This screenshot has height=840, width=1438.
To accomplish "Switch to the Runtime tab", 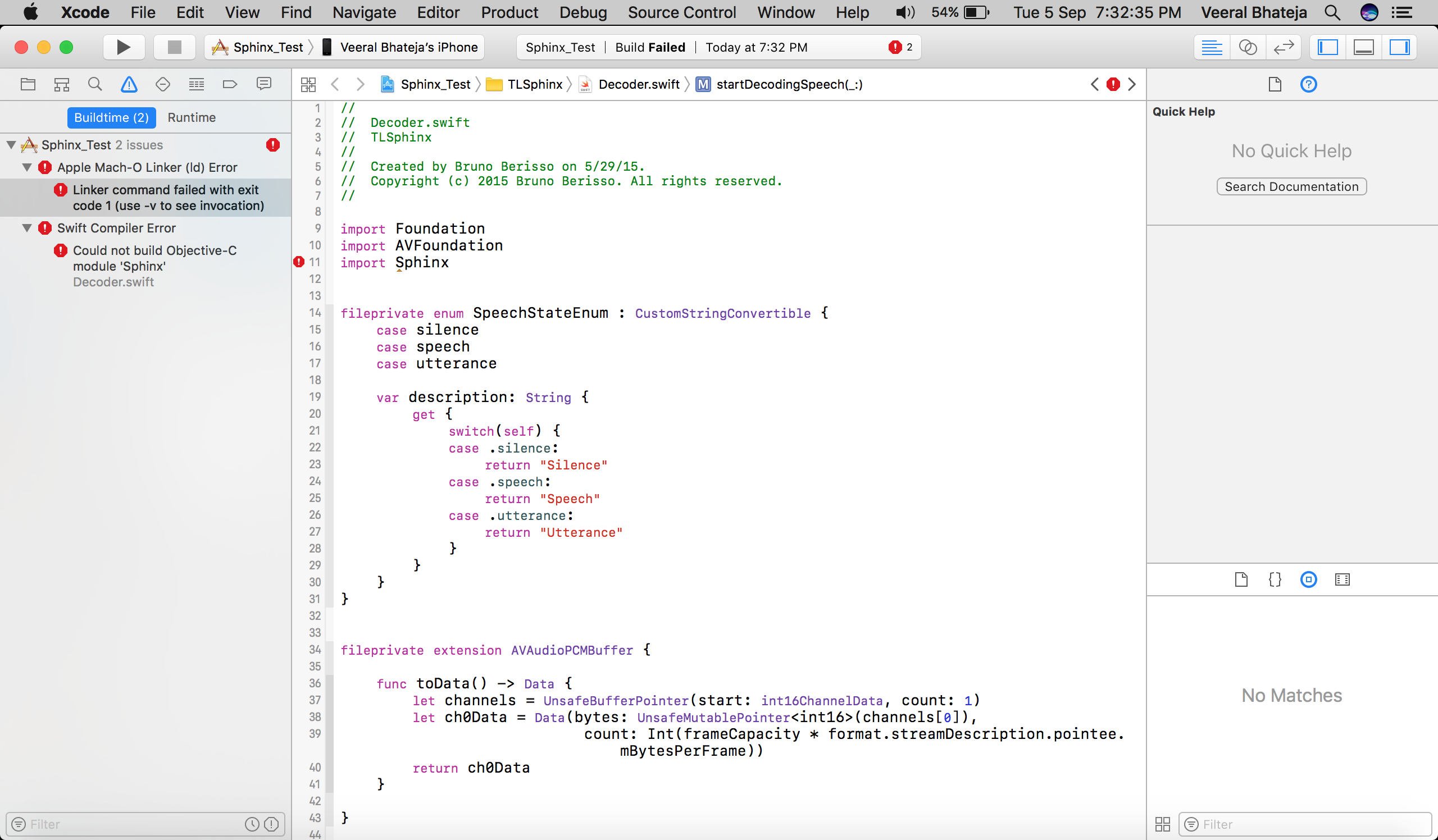I will point(191,117).
